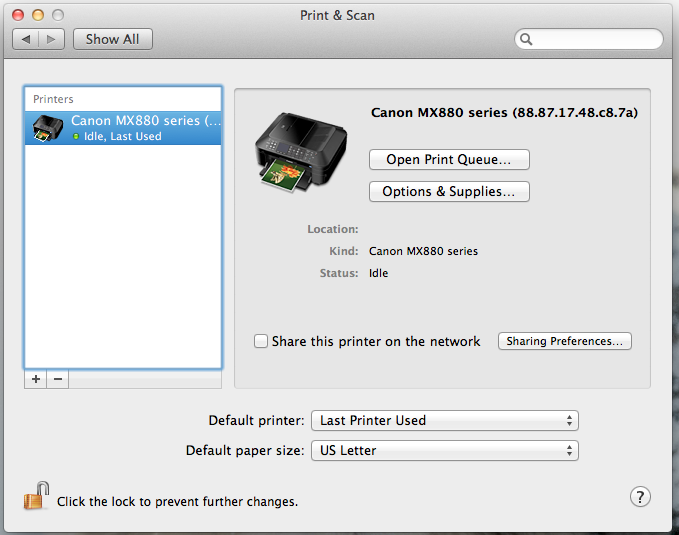Click the forward navigation arrow
The width and height of the screenshot is (679, 535).
click(52, 39)
